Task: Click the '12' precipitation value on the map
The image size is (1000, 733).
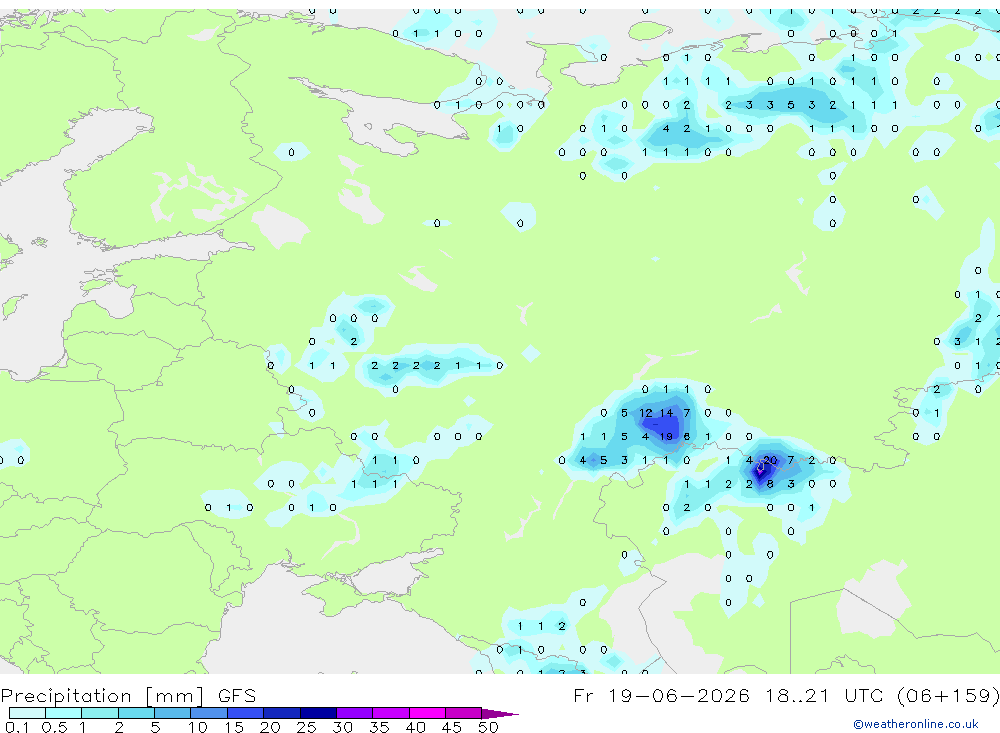Action: [x=645, y=413]
